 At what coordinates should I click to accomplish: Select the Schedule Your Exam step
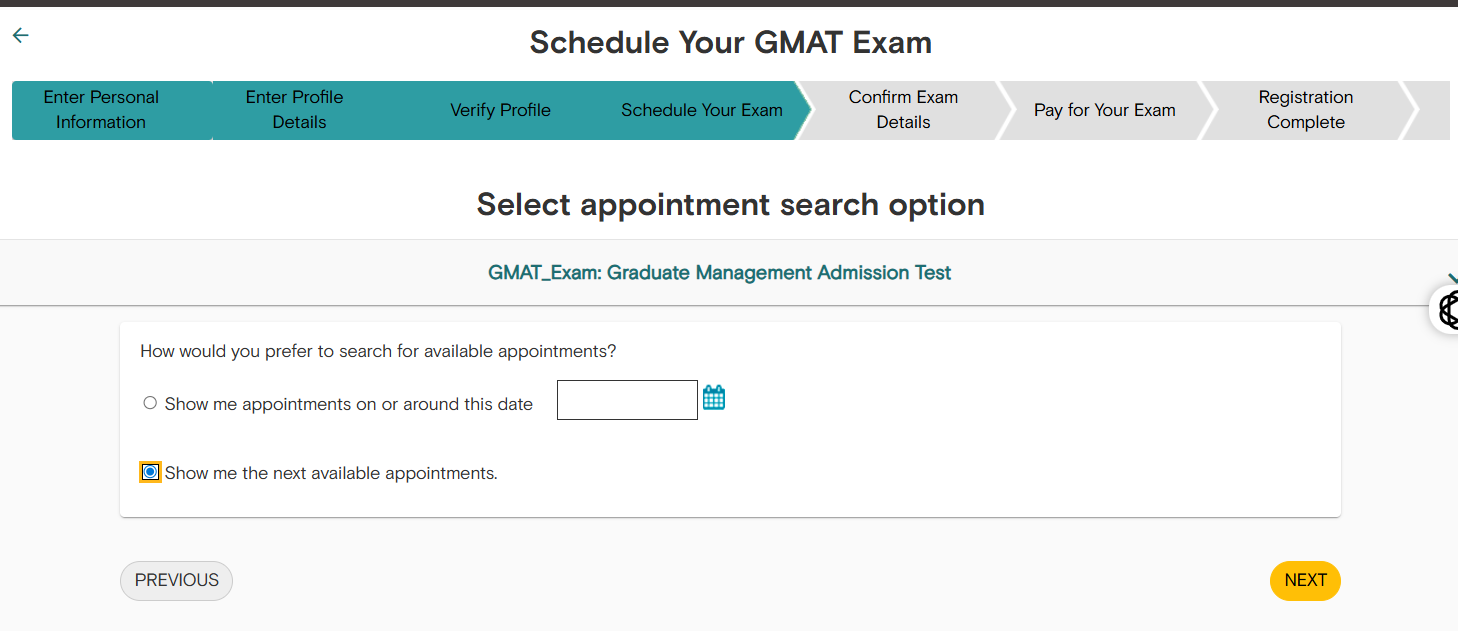click(x=701, y=110)
